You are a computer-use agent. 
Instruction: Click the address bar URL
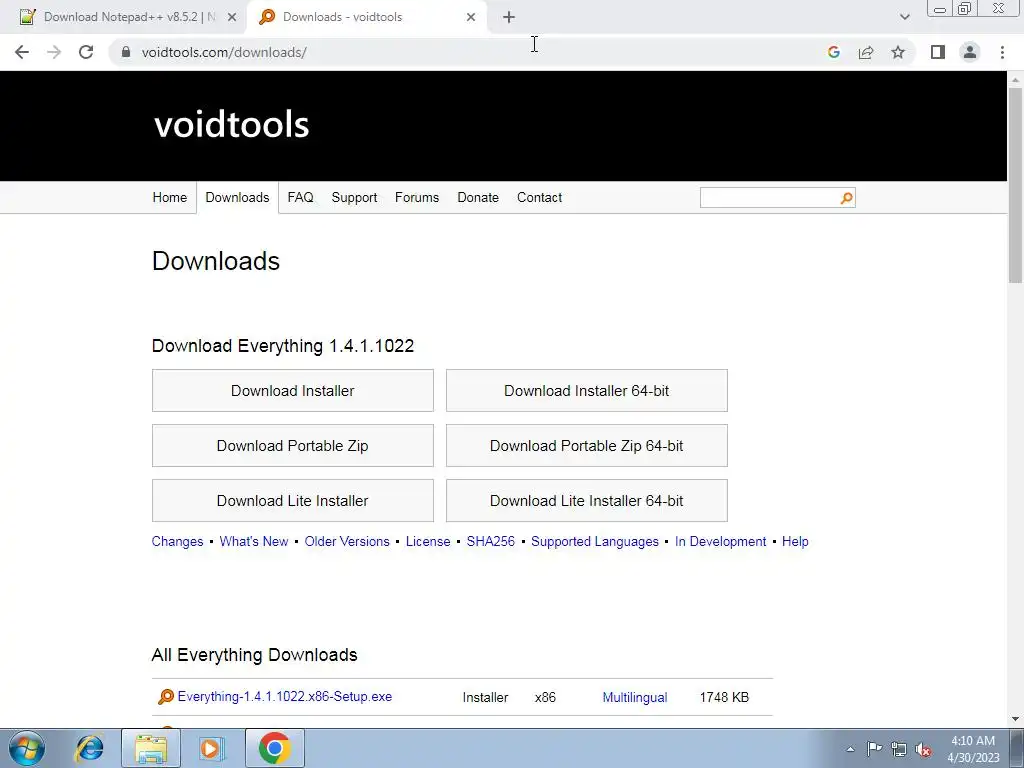(224, 52)
